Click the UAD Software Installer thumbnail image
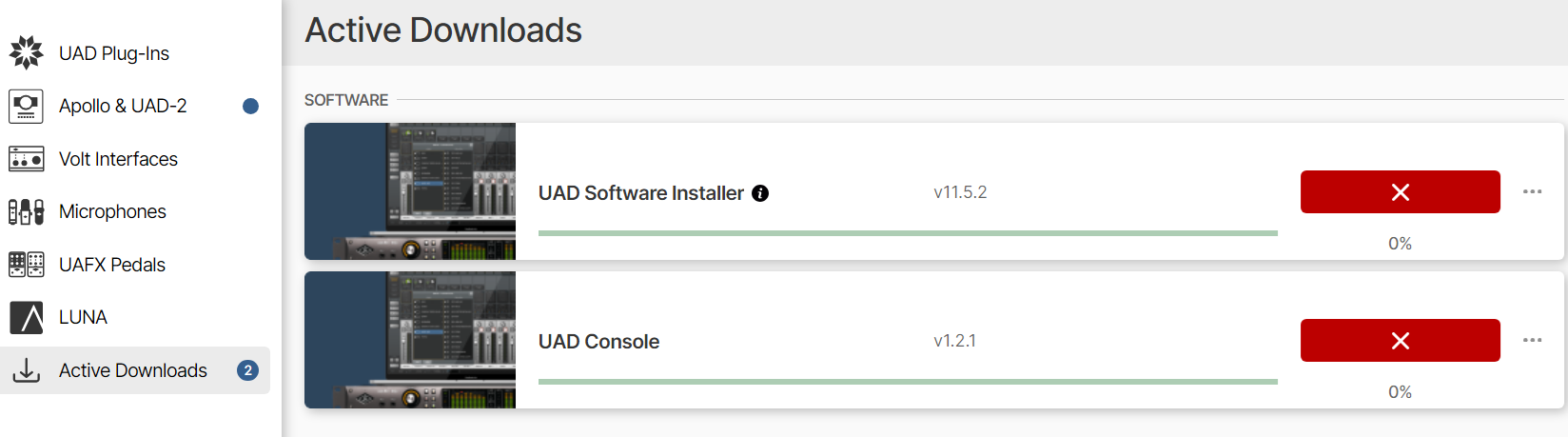The width and height of the screenshot is (1568, 437). [x=410, y=191]
